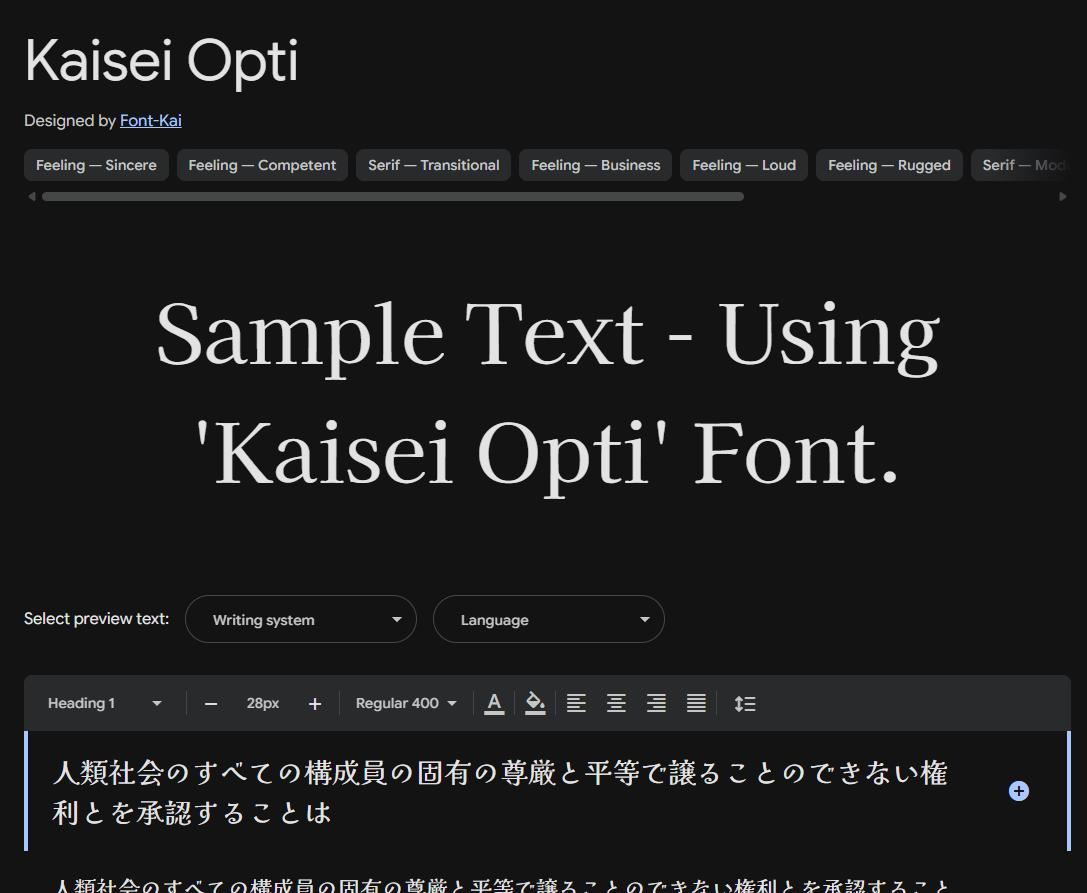Click the Kaisei Opti font title
1087x893 pixels.
click(x=162, y=61)
